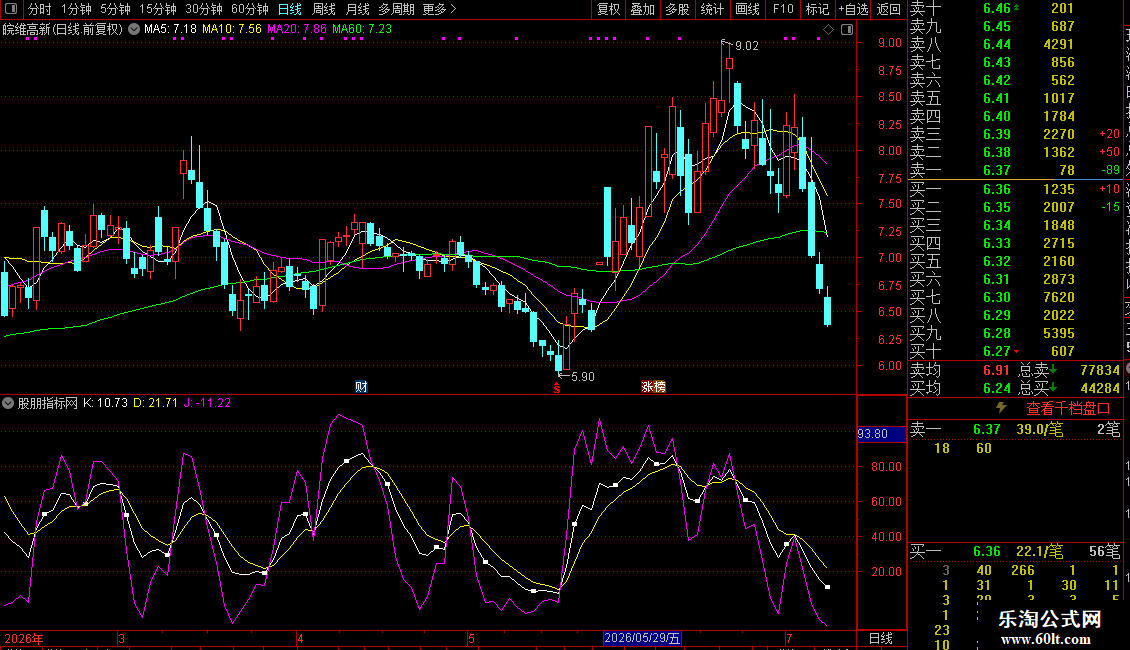
Task: Click the 总买 44284 total
Action: (x=1100, y=388)
